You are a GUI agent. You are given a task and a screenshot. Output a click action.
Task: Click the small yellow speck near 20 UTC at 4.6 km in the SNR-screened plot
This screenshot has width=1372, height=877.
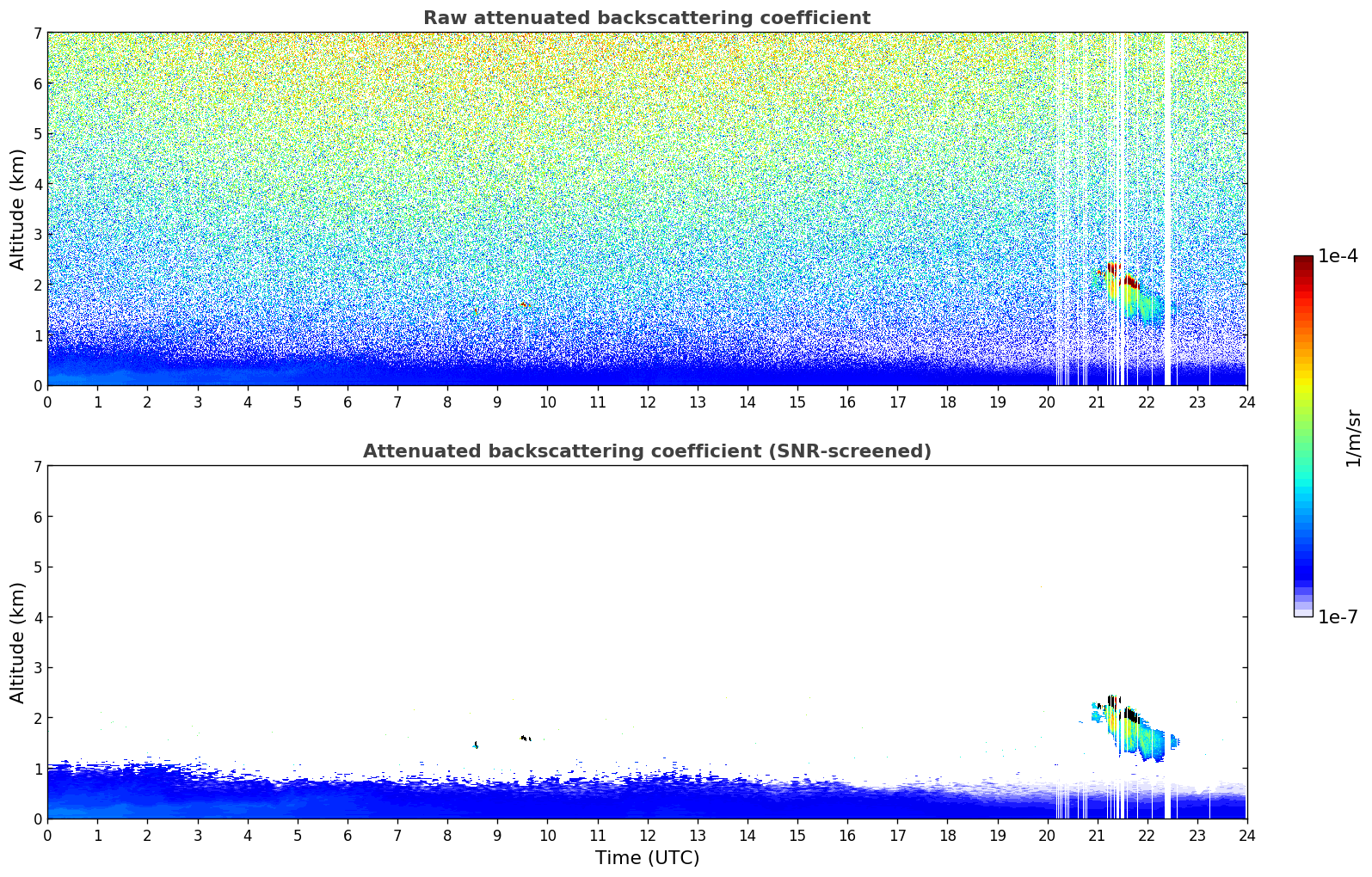1041,587
